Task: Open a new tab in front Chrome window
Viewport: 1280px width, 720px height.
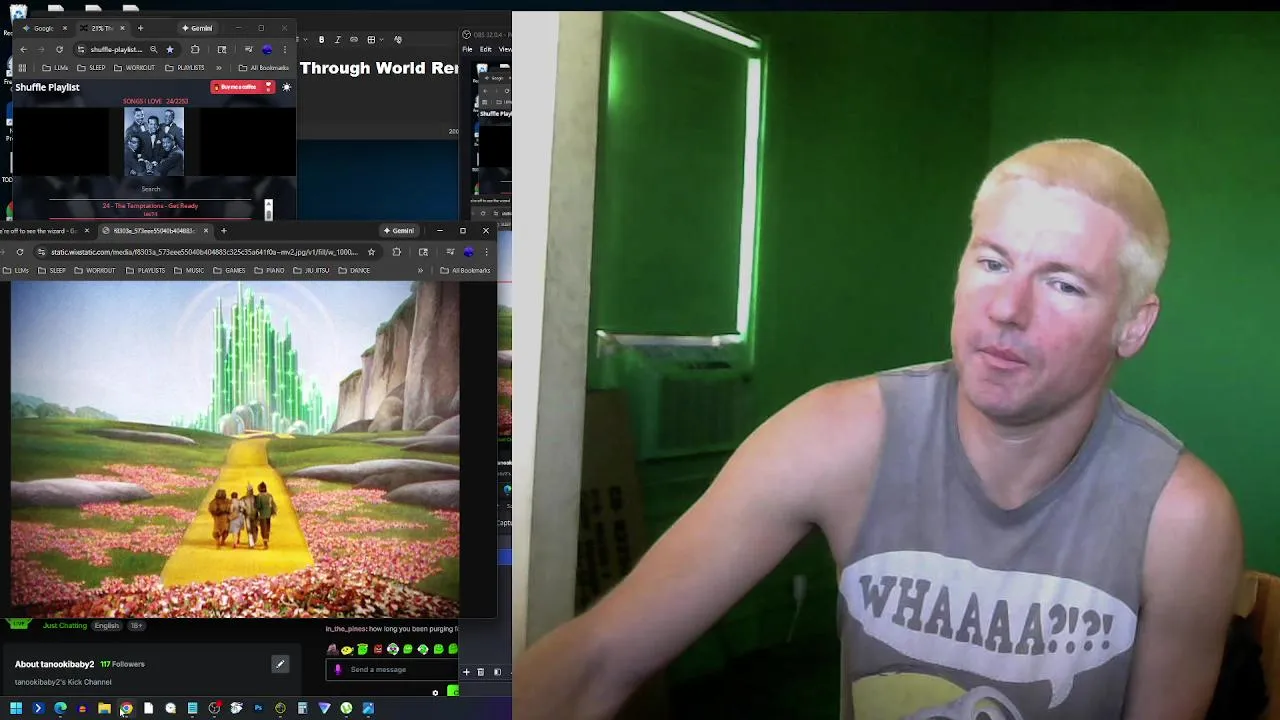Action: pos(224,231)
